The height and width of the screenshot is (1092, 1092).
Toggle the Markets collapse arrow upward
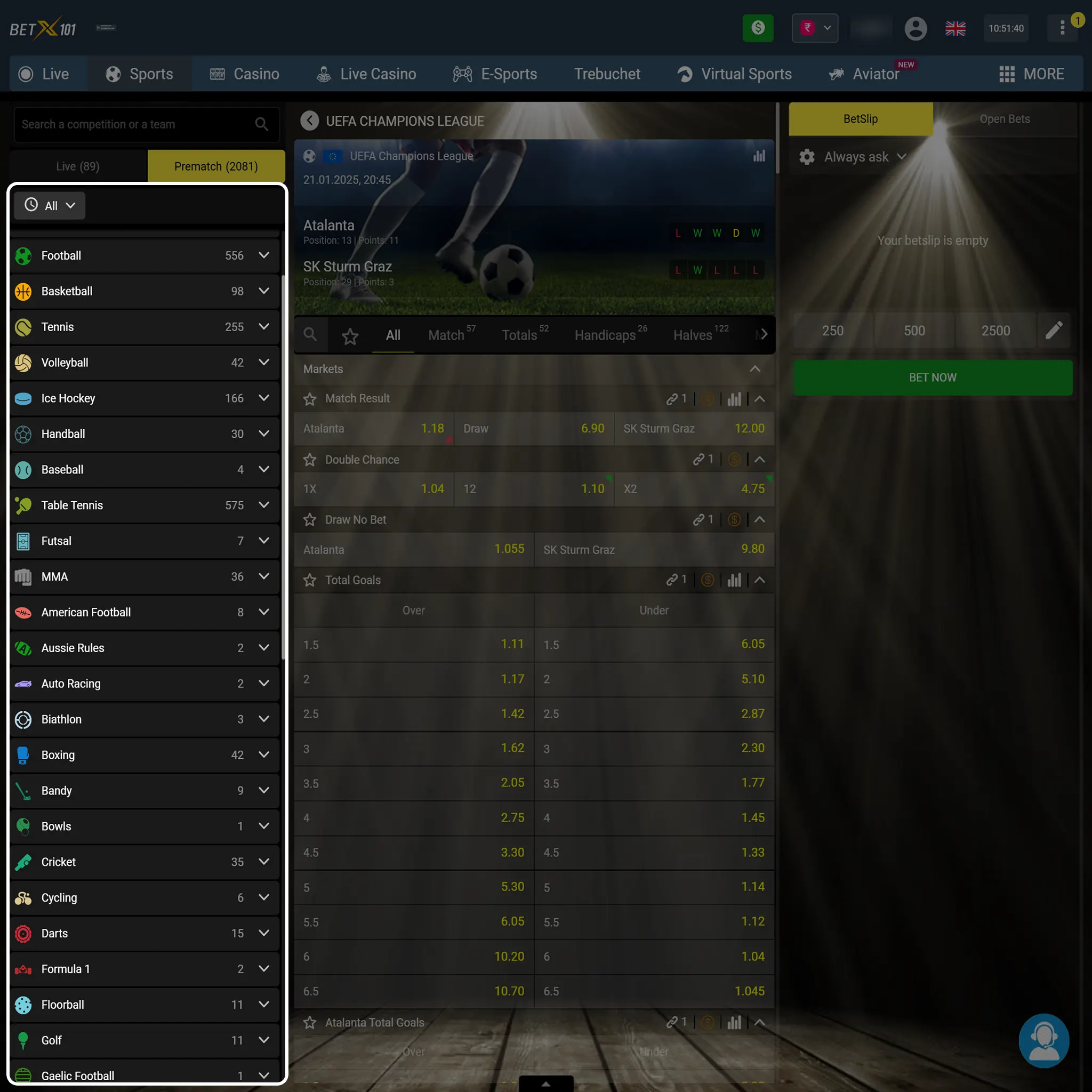click(756, 369)
